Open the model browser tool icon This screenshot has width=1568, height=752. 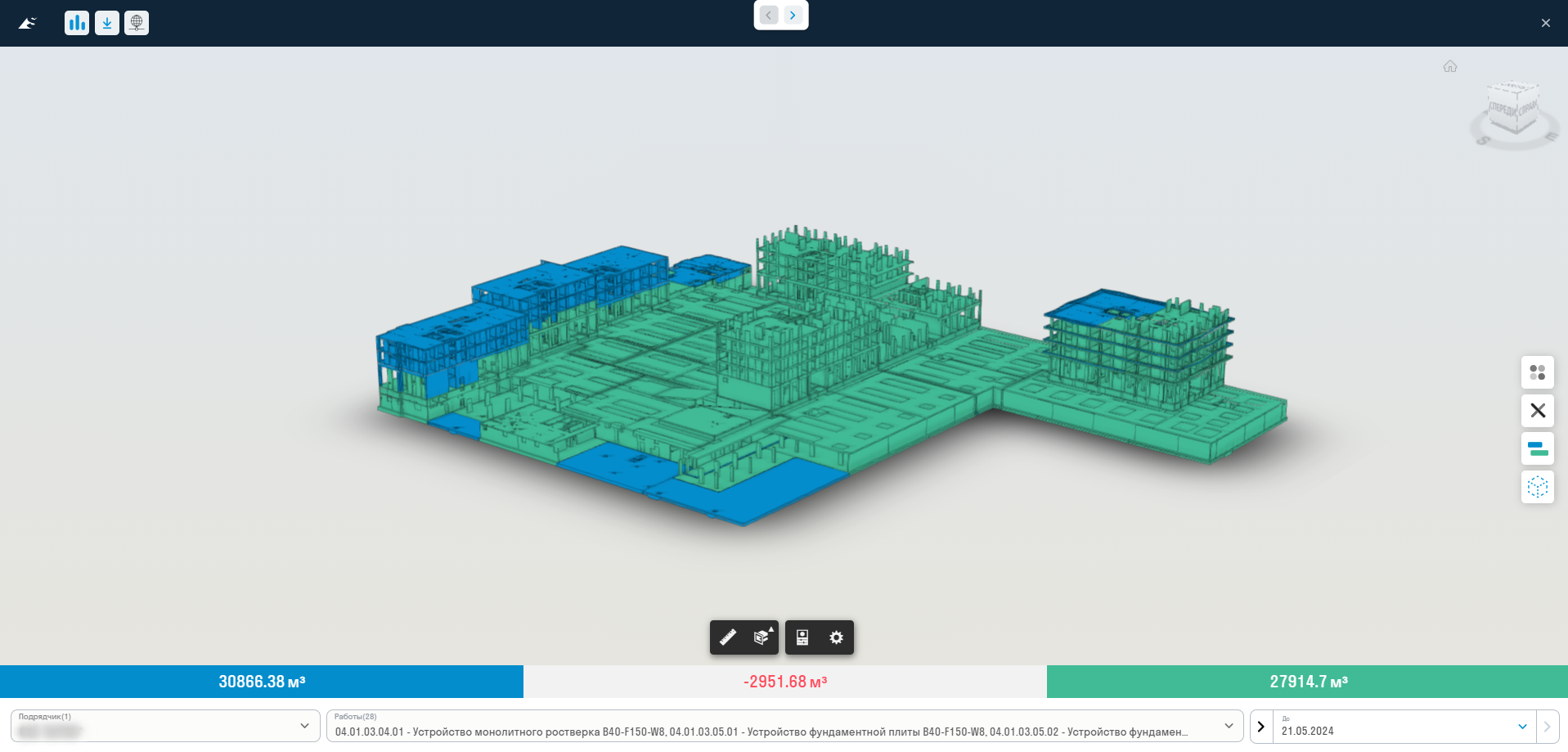[802, 637]
